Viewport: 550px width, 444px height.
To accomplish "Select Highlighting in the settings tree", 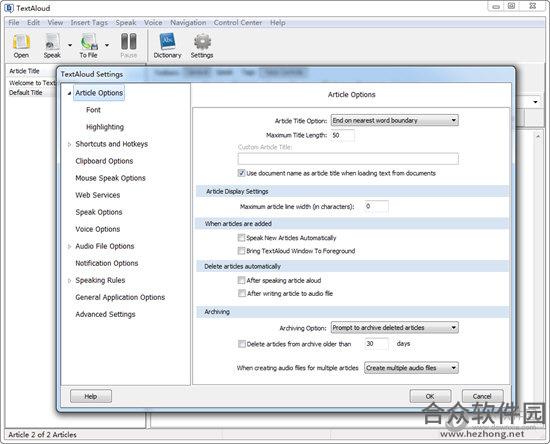I will 105,127.
